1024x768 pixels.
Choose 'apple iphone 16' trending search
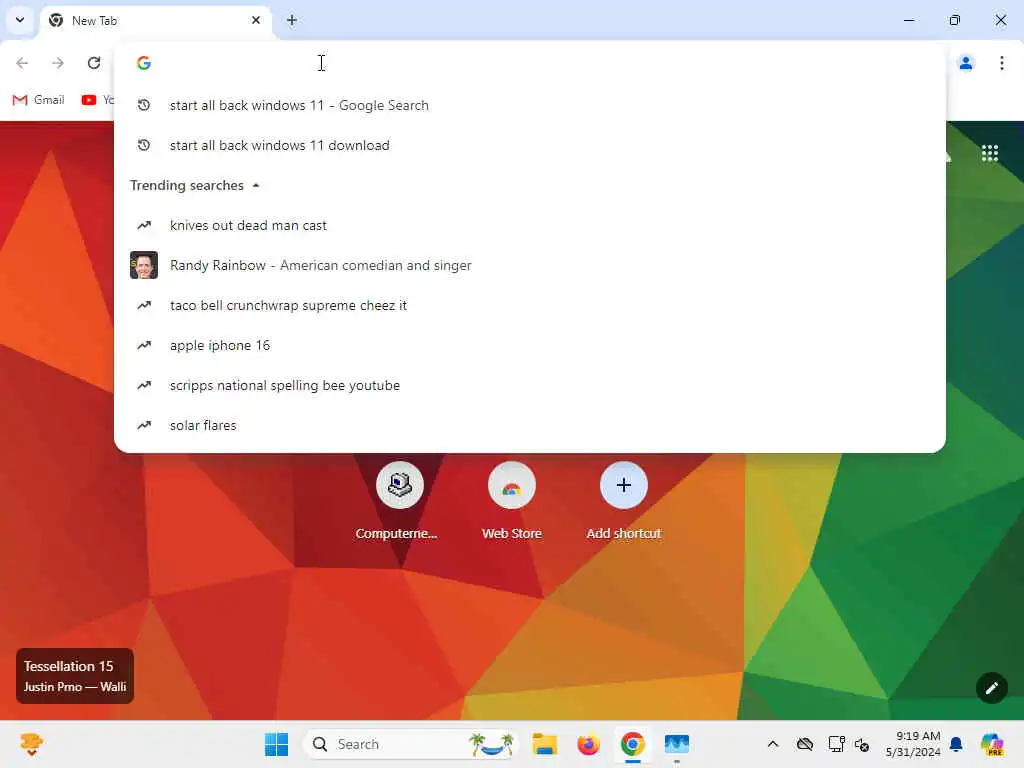[530, 345]
